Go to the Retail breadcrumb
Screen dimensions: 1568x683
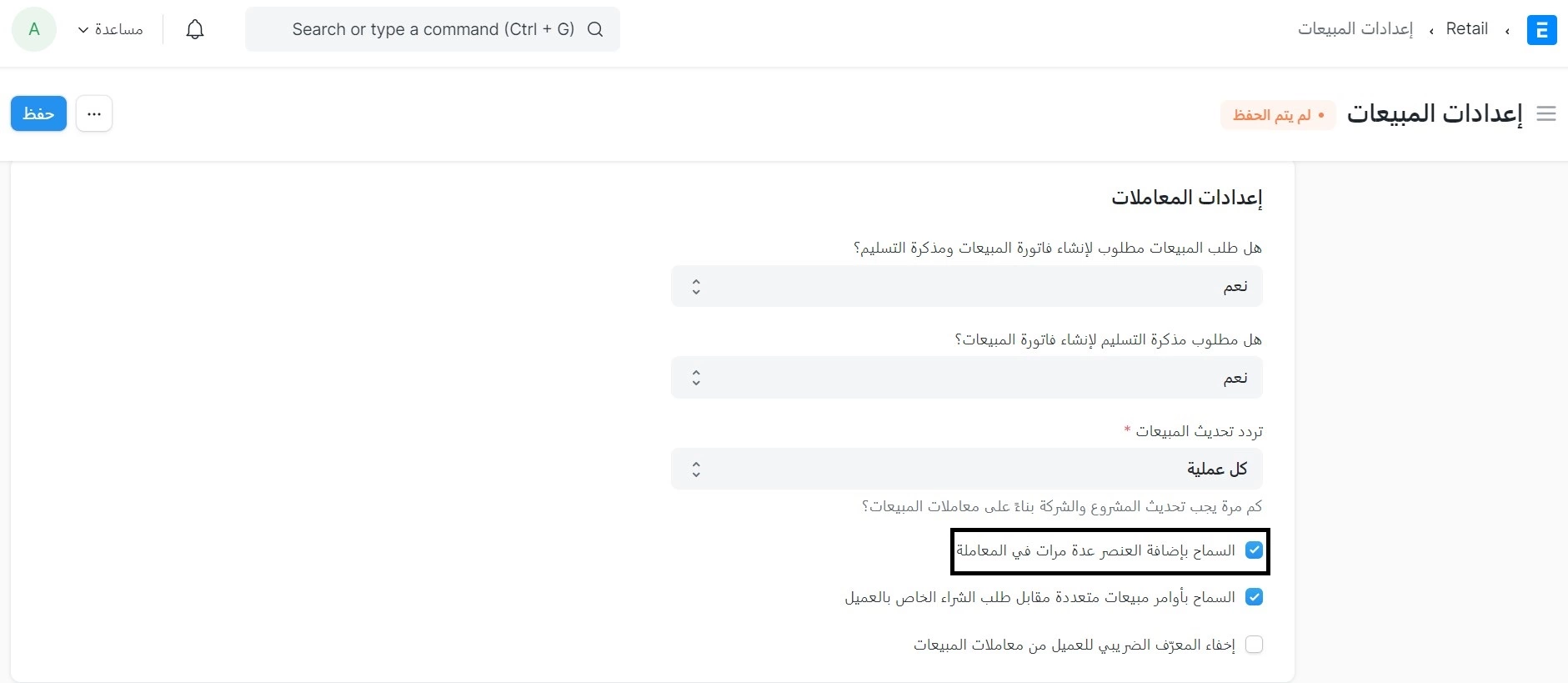coord(1467,29)
